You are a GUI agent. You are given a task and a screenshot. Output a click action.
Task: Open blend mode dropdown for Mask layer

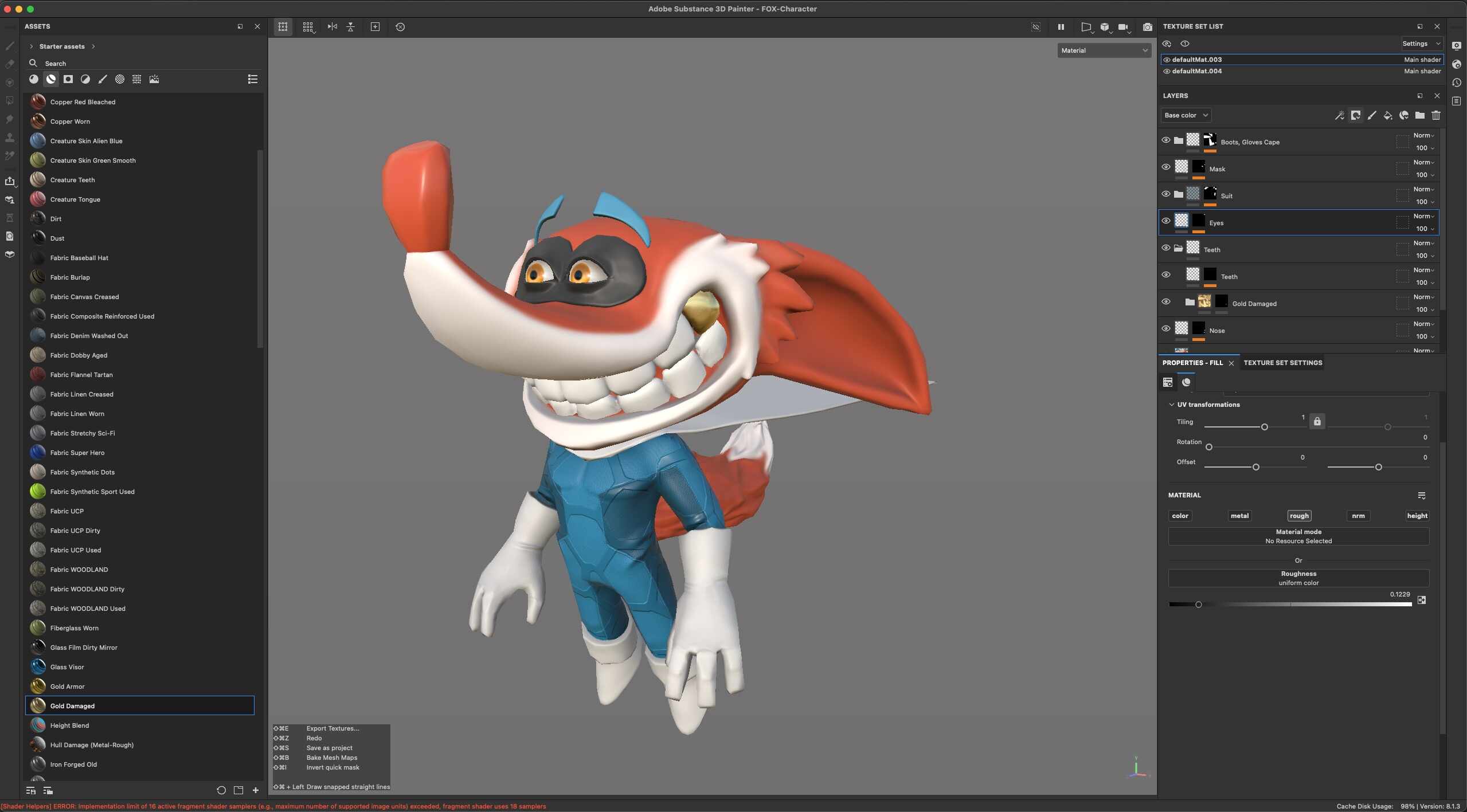[1423, 162]
